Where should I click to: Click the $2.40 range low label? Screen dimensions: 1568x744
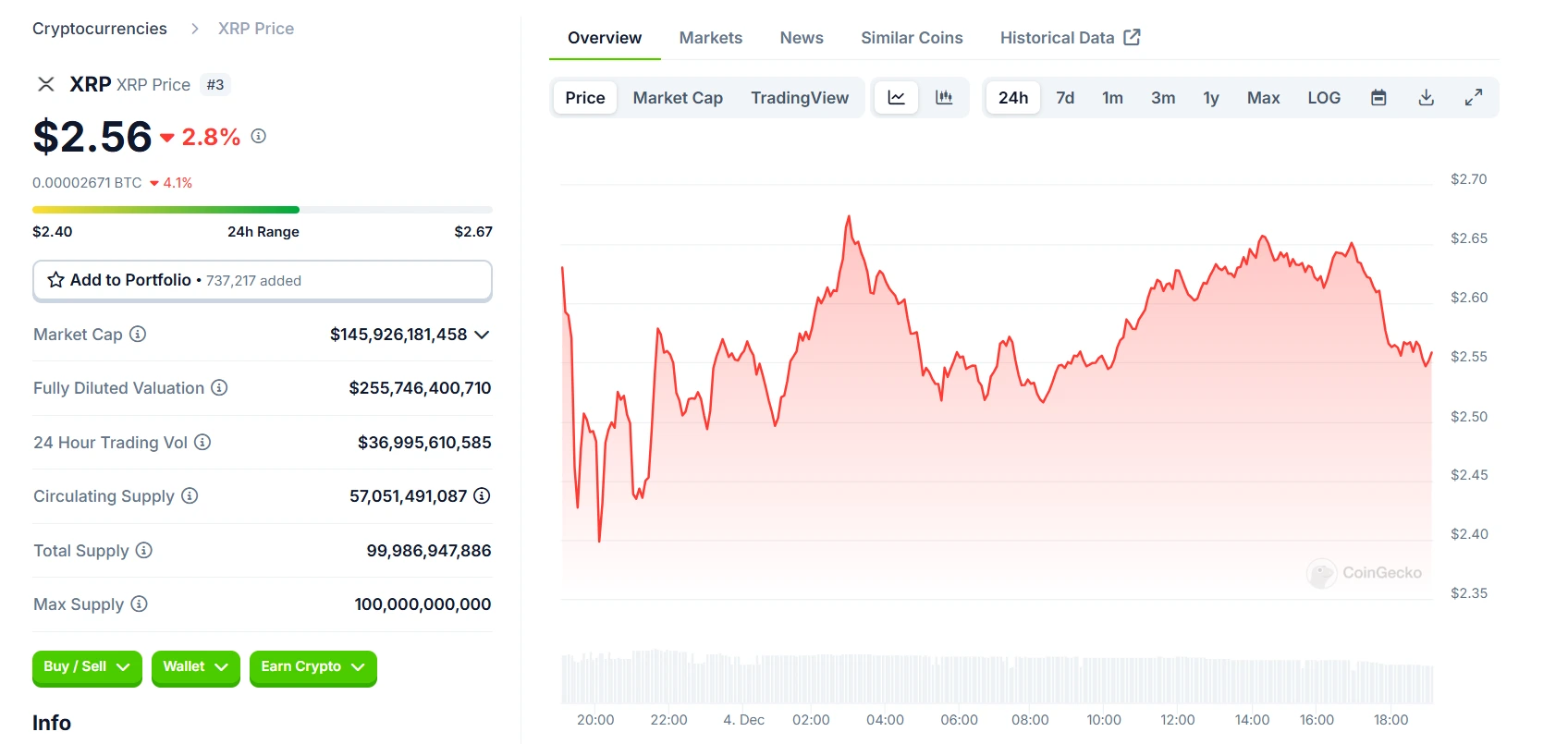pos(53,232)
